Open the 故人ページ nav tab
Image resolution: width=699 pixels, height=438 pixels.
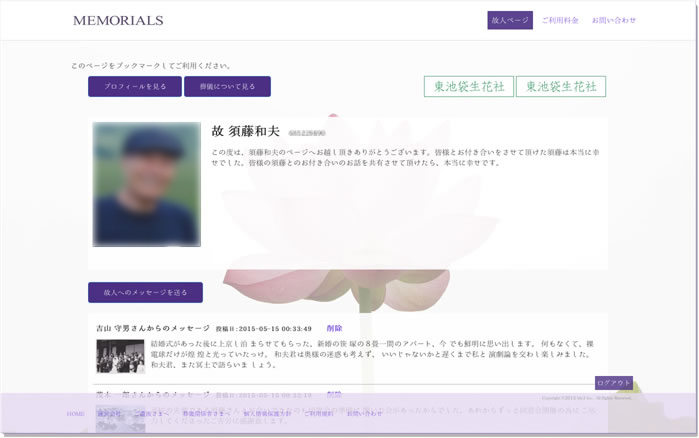pos(510,20)
